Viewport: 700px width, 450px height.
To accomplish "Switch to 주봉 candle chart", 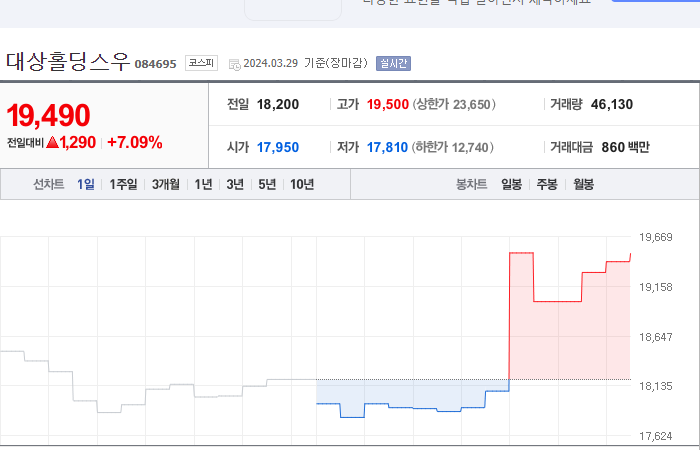I will [x=547, y=184].
